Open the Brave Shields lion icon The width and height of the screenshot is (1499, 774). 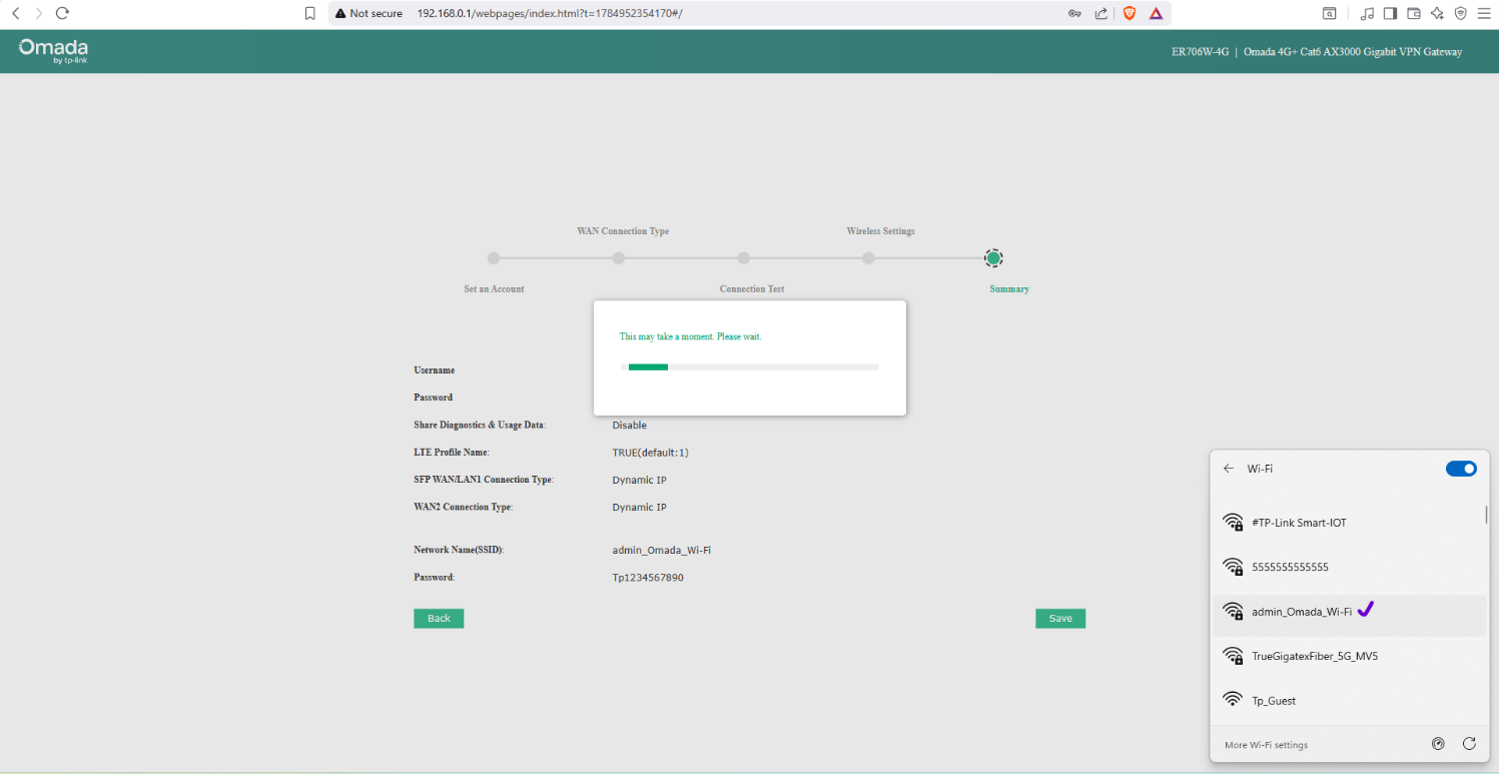1130,13
